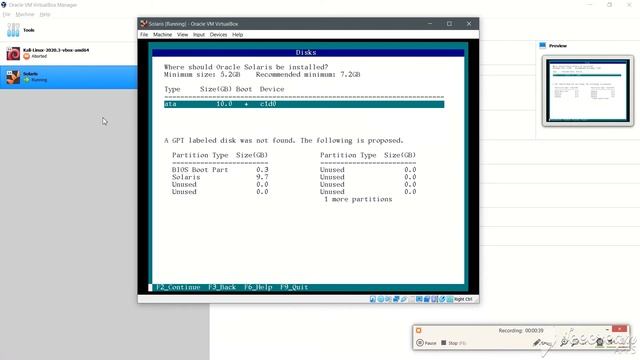
Task: Click F2_Continue in installer footer
Action: [178, 287]
